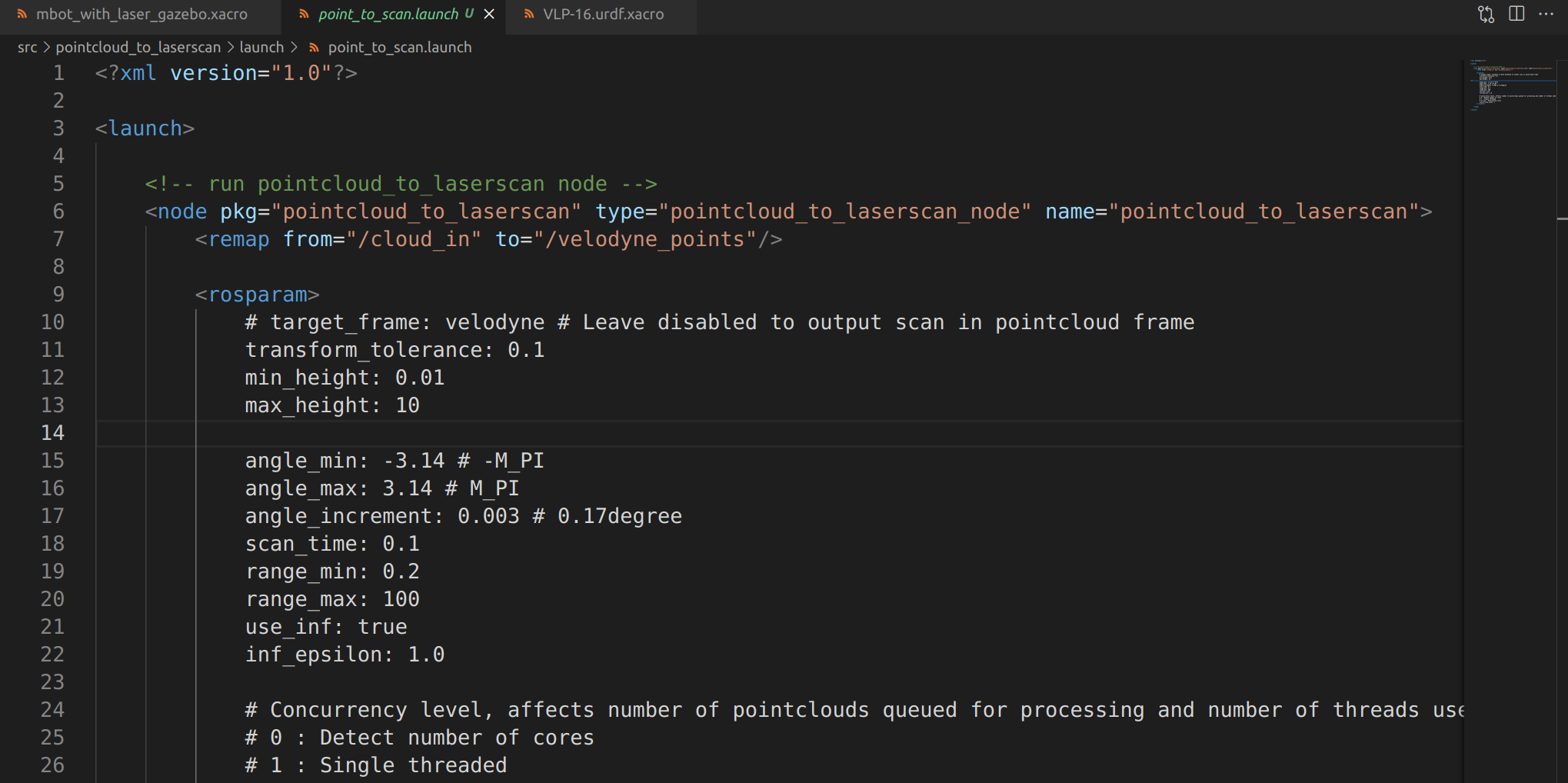Split the editor right
This screenshot has height=783, width=1568.
(x=1516, y=14)
